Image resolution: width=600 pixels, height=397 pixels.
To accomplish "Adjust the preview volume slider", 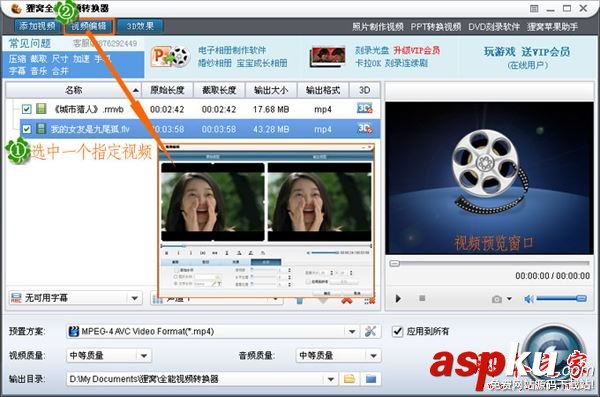I will tap(561, 298).
